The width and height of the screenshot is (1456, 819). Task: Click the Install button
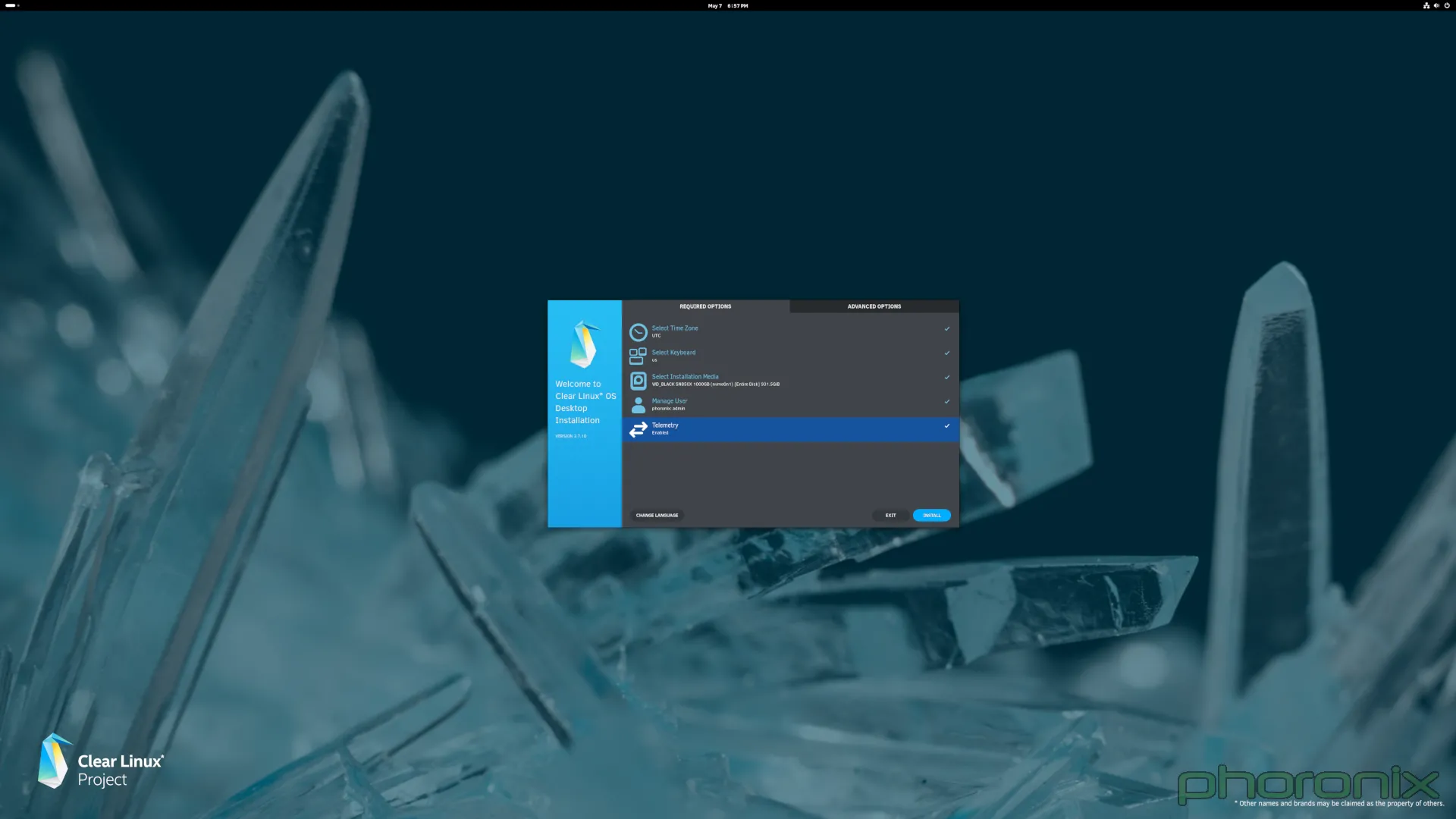(931, 515)
